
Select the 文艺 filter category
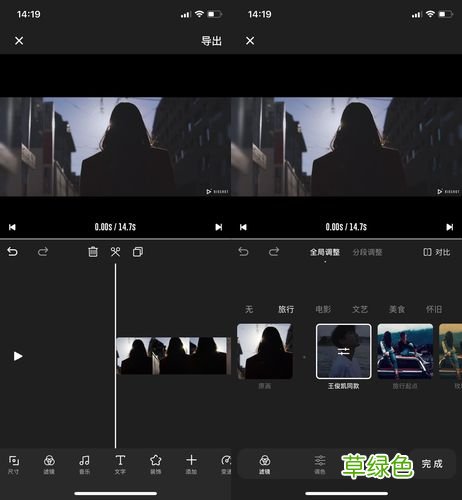(x=360, y=309)
